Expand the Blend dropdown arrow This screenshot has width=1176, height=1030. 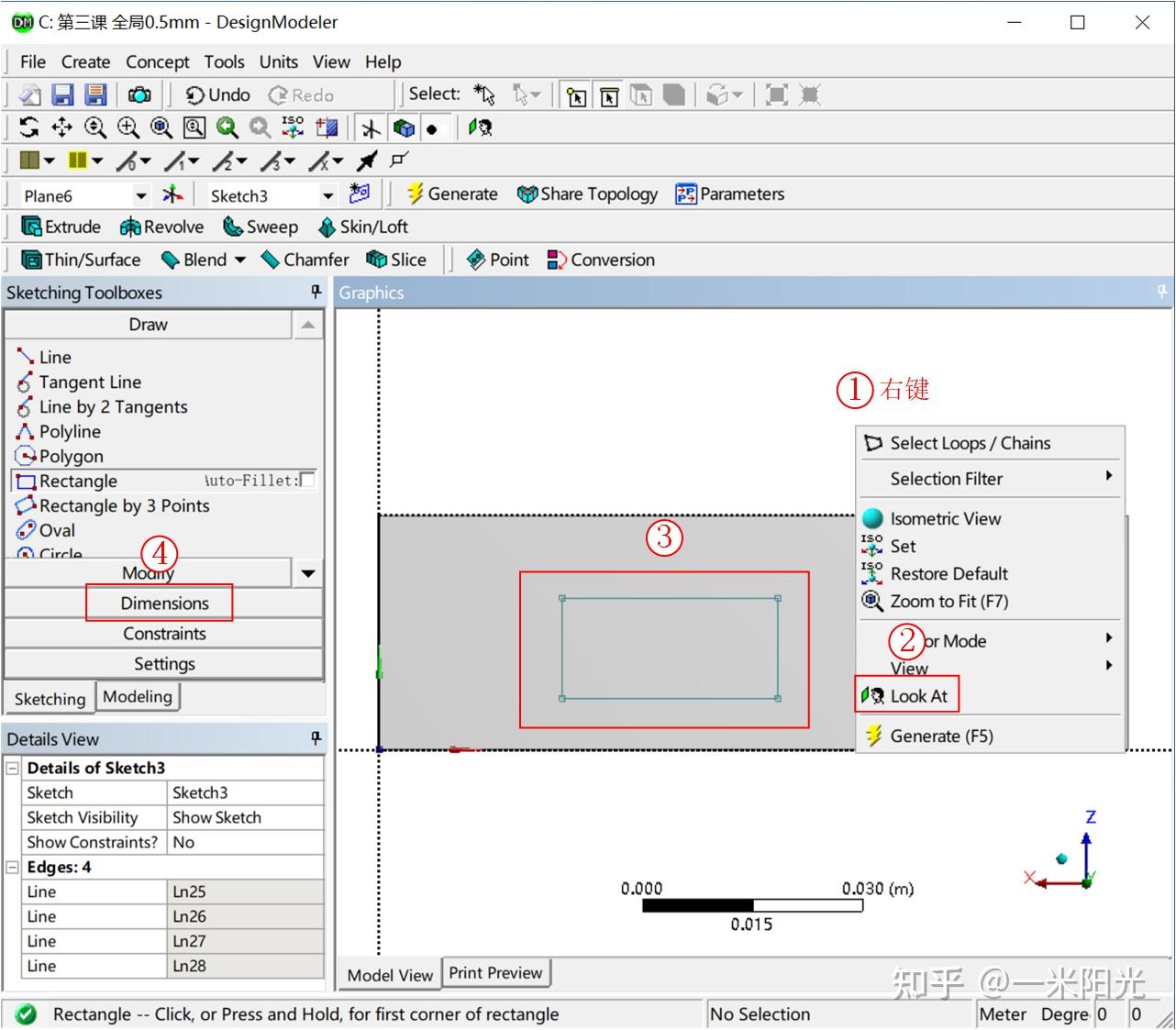240,260
